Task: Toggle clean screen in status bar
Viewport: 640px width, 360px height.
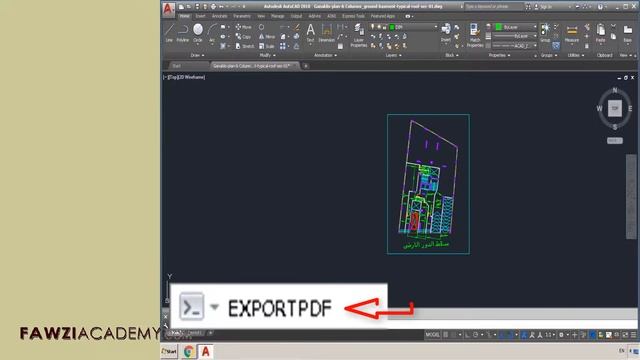Action: 625,335
